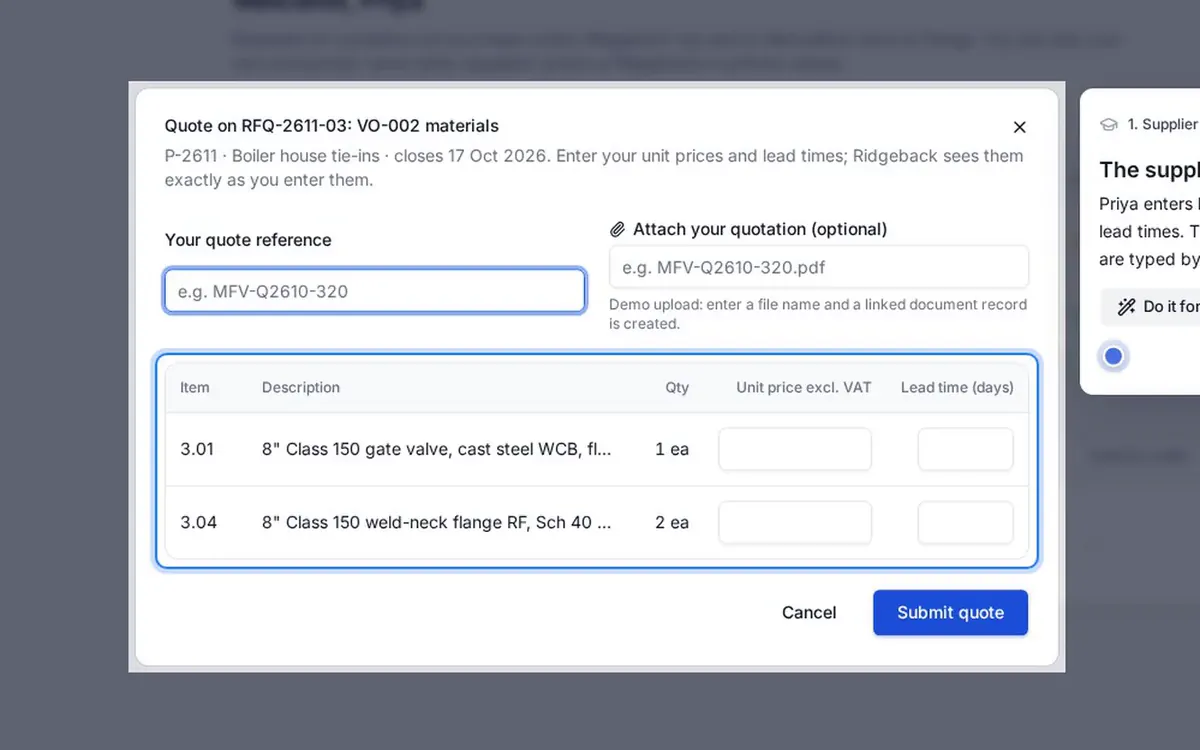Click the "2 ea" quantity cell

[x=672, y=522]
